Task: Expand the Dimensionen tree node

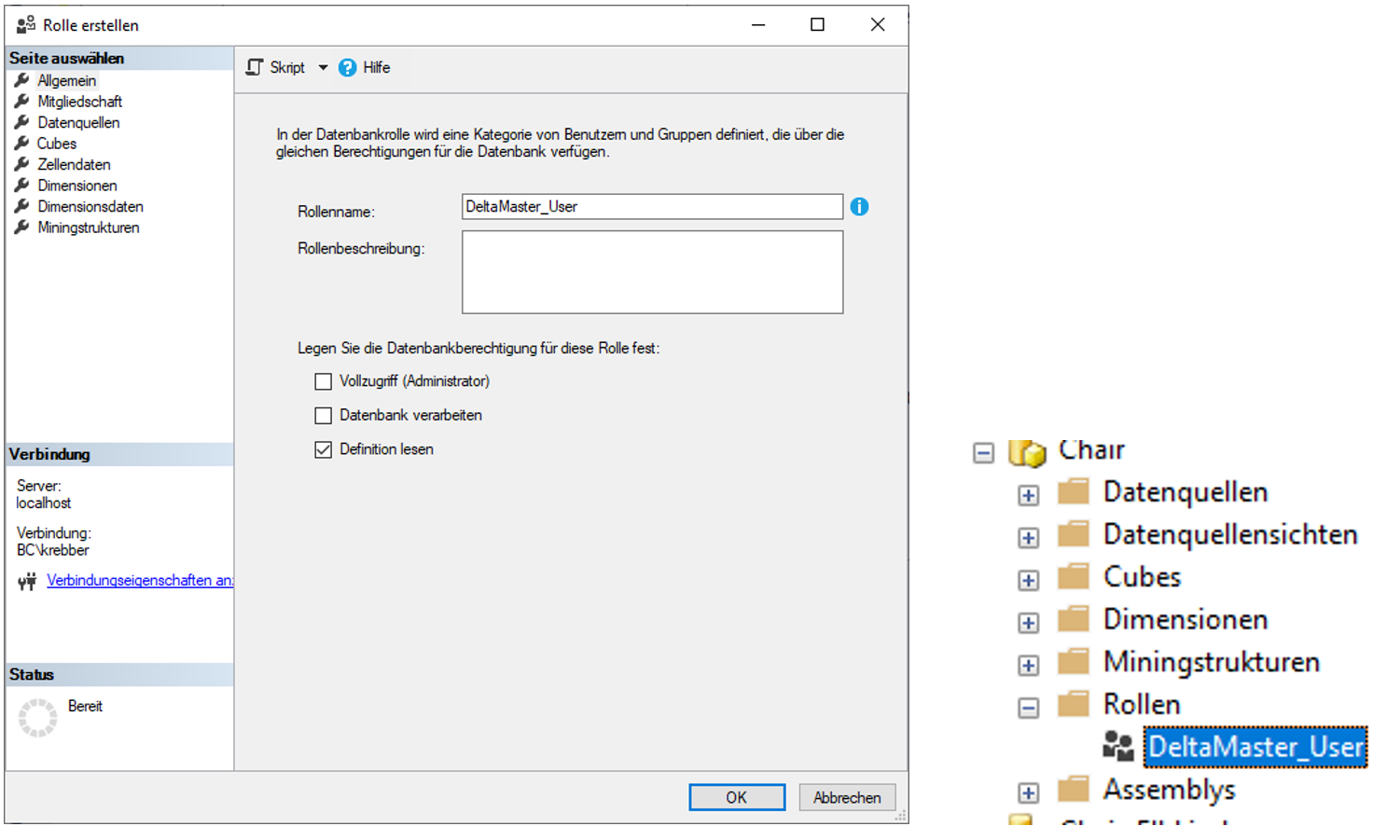Action: point(1028,623)
